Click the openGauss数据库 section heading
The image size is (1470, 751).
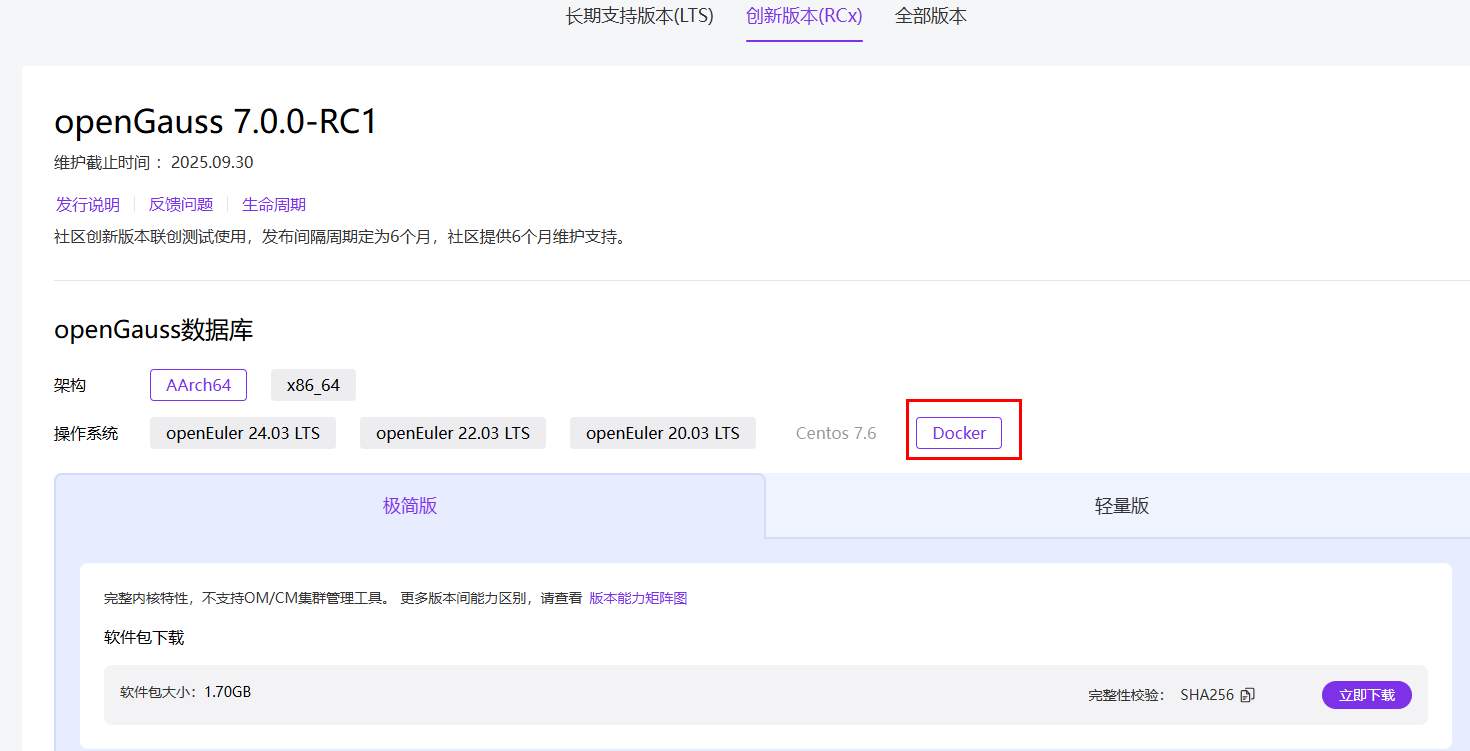tap(154, 330)
